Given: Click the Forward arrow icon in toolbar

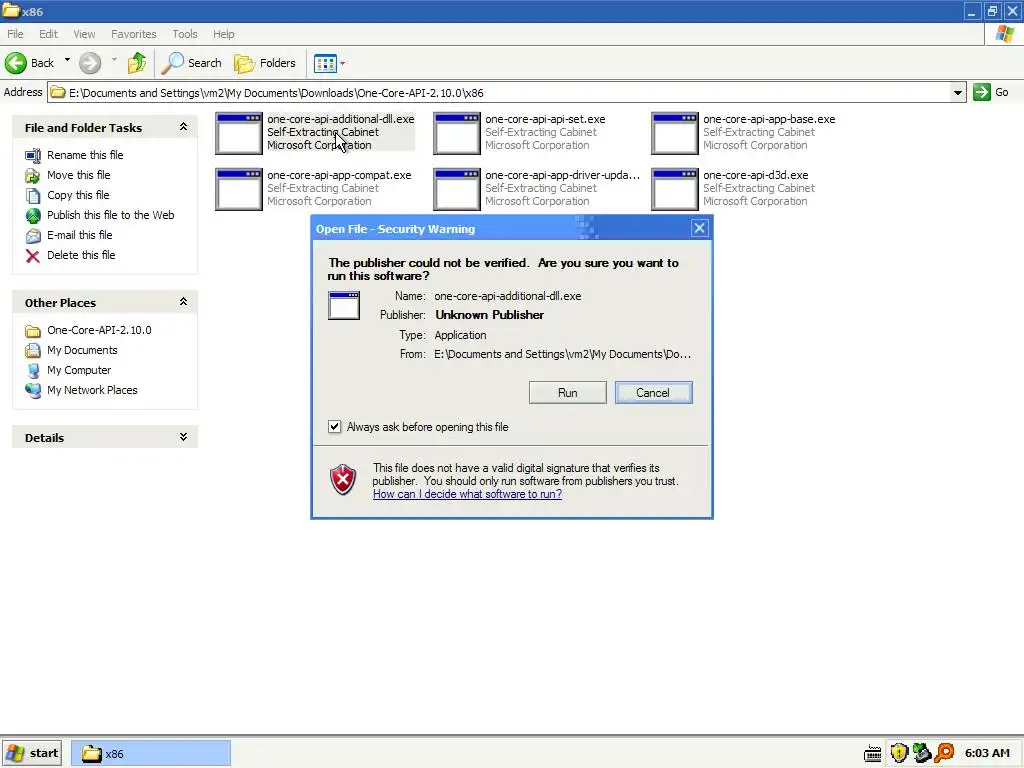Looking at the screenshot, I should pos(90,63).
